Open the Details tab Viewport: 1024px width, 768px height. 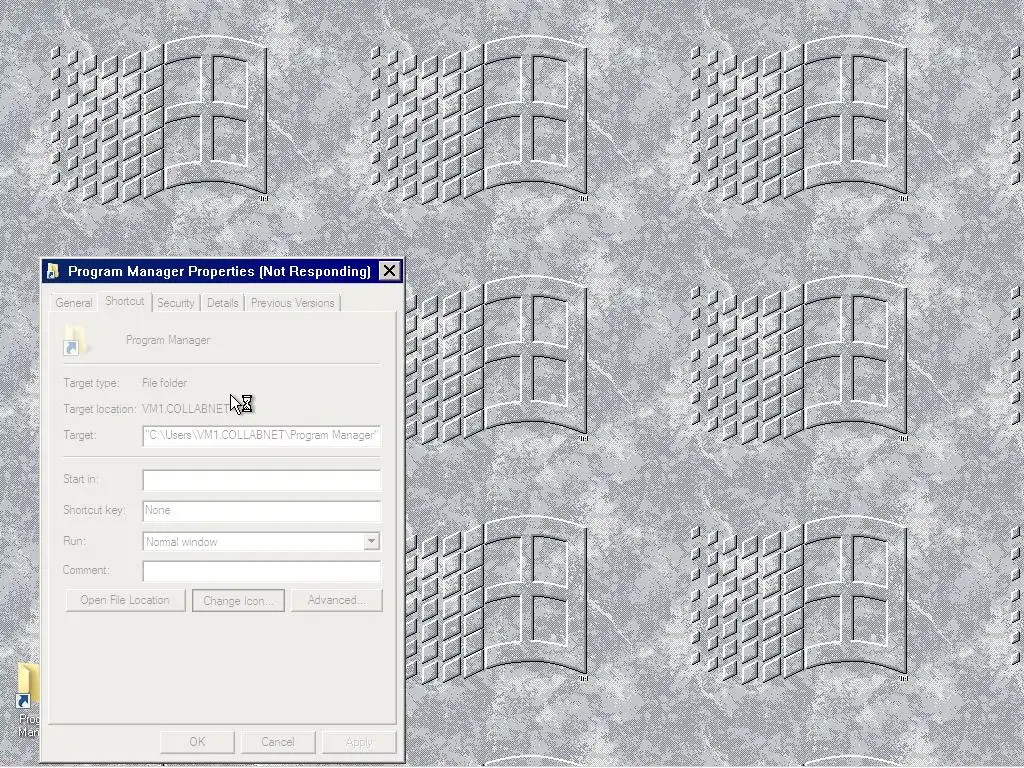click(222, 303)
